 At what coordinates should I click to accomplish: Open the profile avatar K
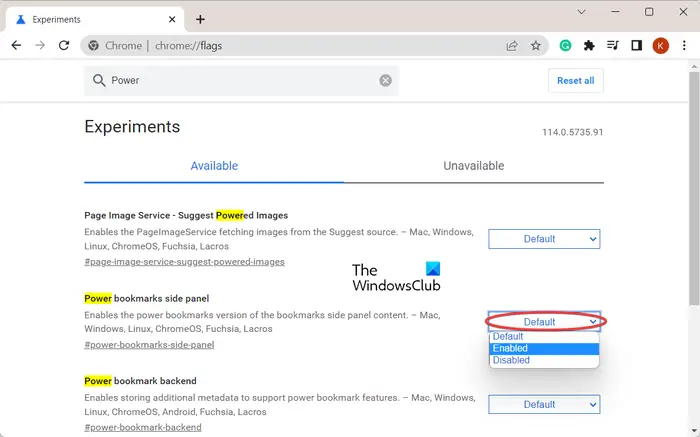[x=660, y=46]
